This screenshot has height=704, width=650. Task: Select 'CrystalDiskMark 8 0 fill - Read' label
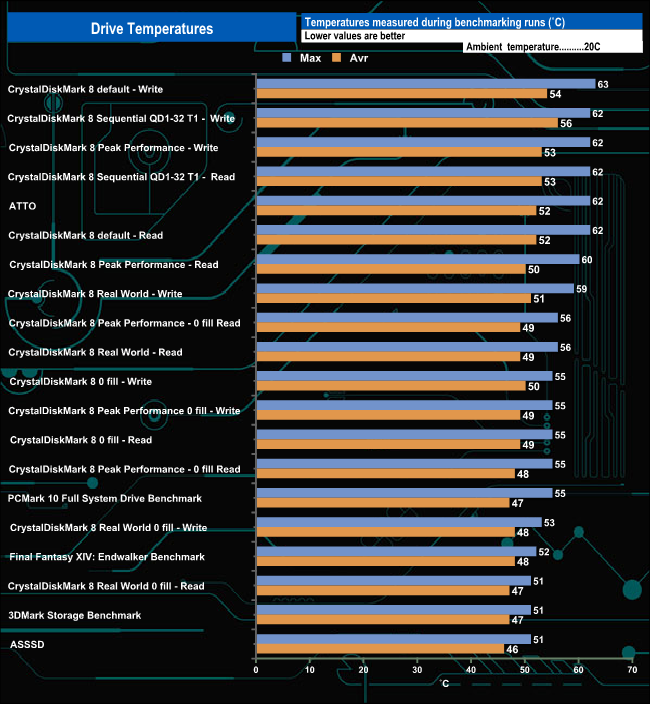tap(81, 440)
